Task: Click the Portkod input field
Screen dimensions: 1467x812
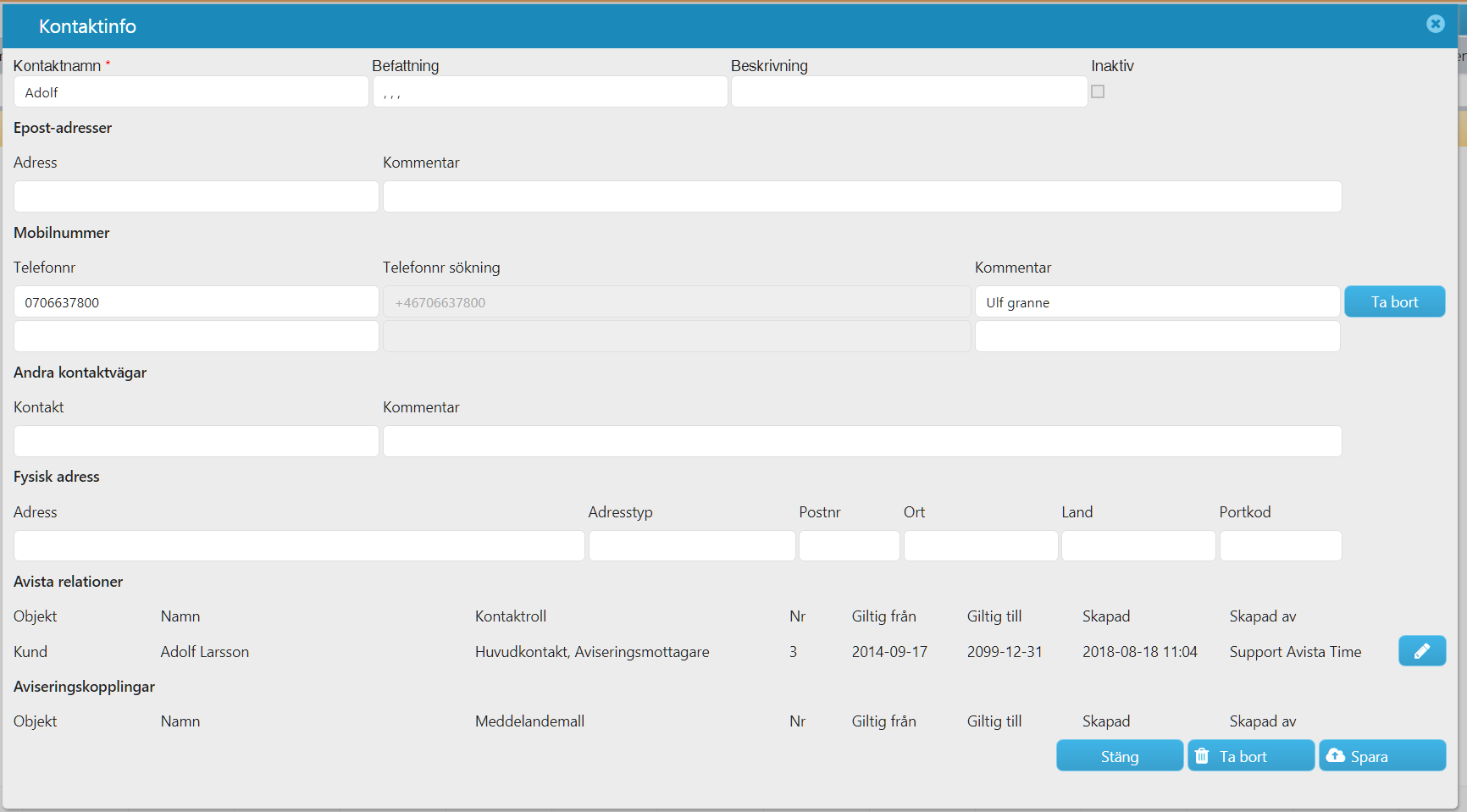Action: point(1281,546)
